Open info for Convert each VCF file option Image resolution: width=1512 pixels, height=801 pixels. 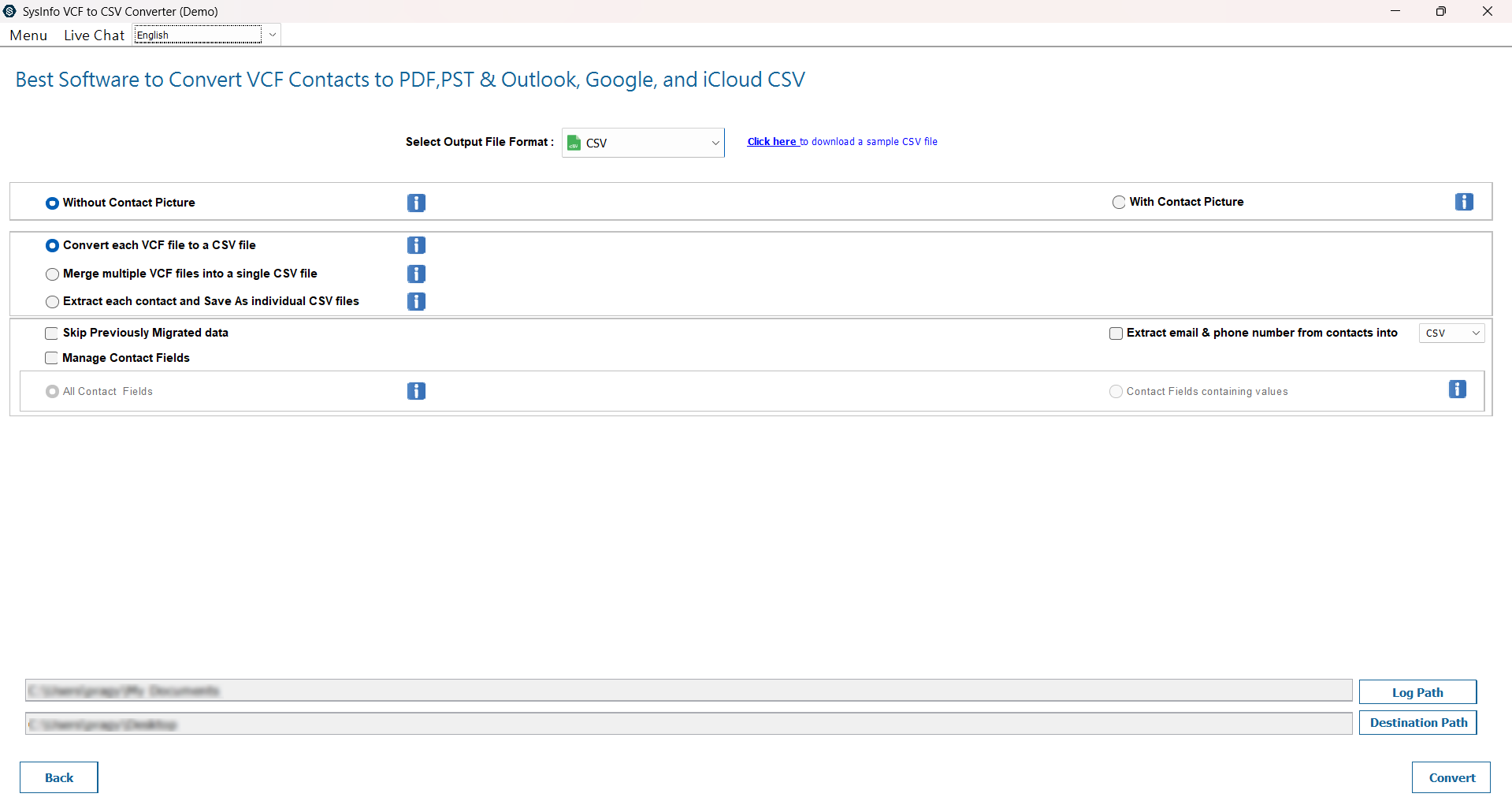pyautogui.click(x=416, y=245)
